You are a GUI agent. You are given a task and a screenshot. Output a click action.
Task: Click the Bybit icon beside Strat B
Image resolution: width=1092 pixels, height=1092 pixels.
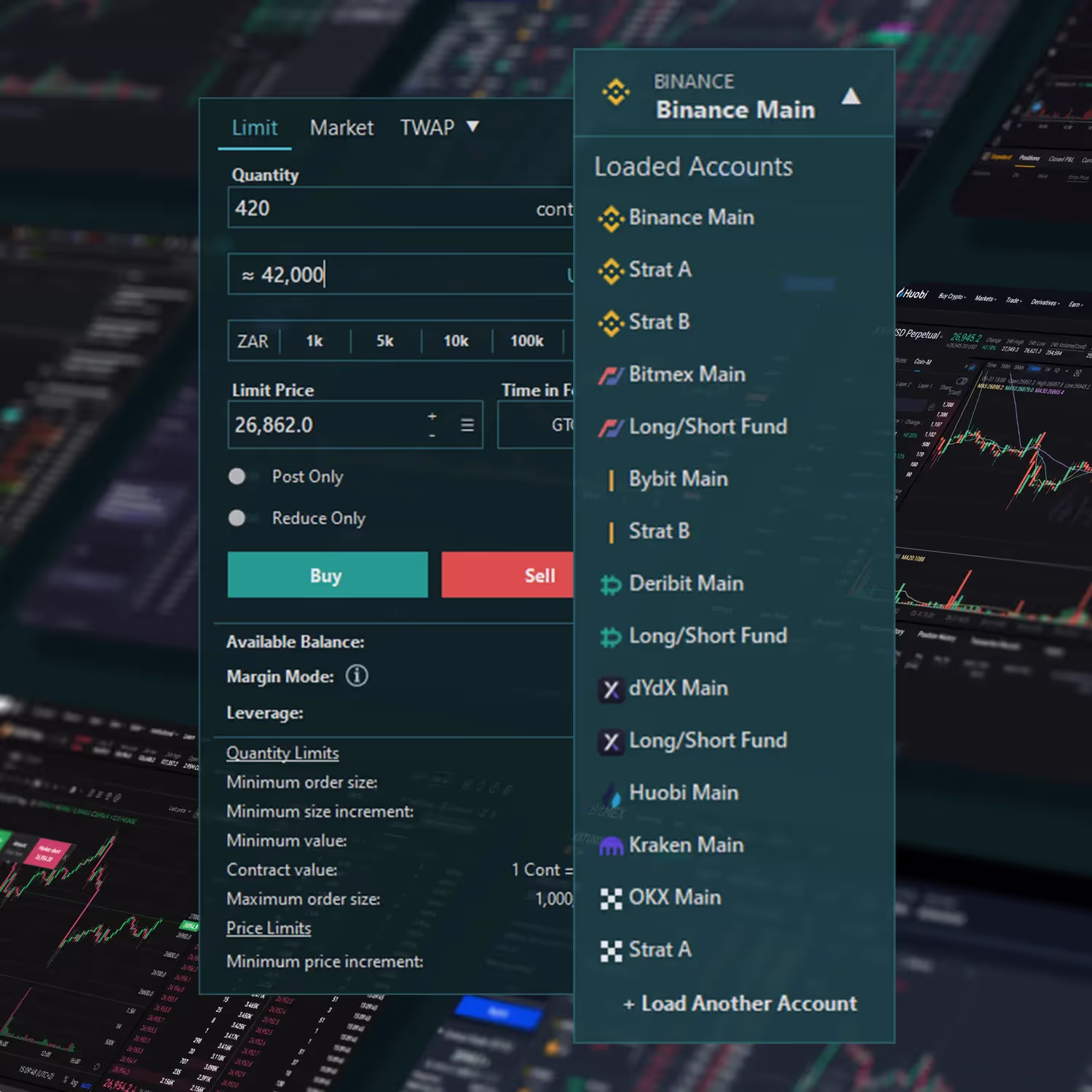[x=611, y=532]
